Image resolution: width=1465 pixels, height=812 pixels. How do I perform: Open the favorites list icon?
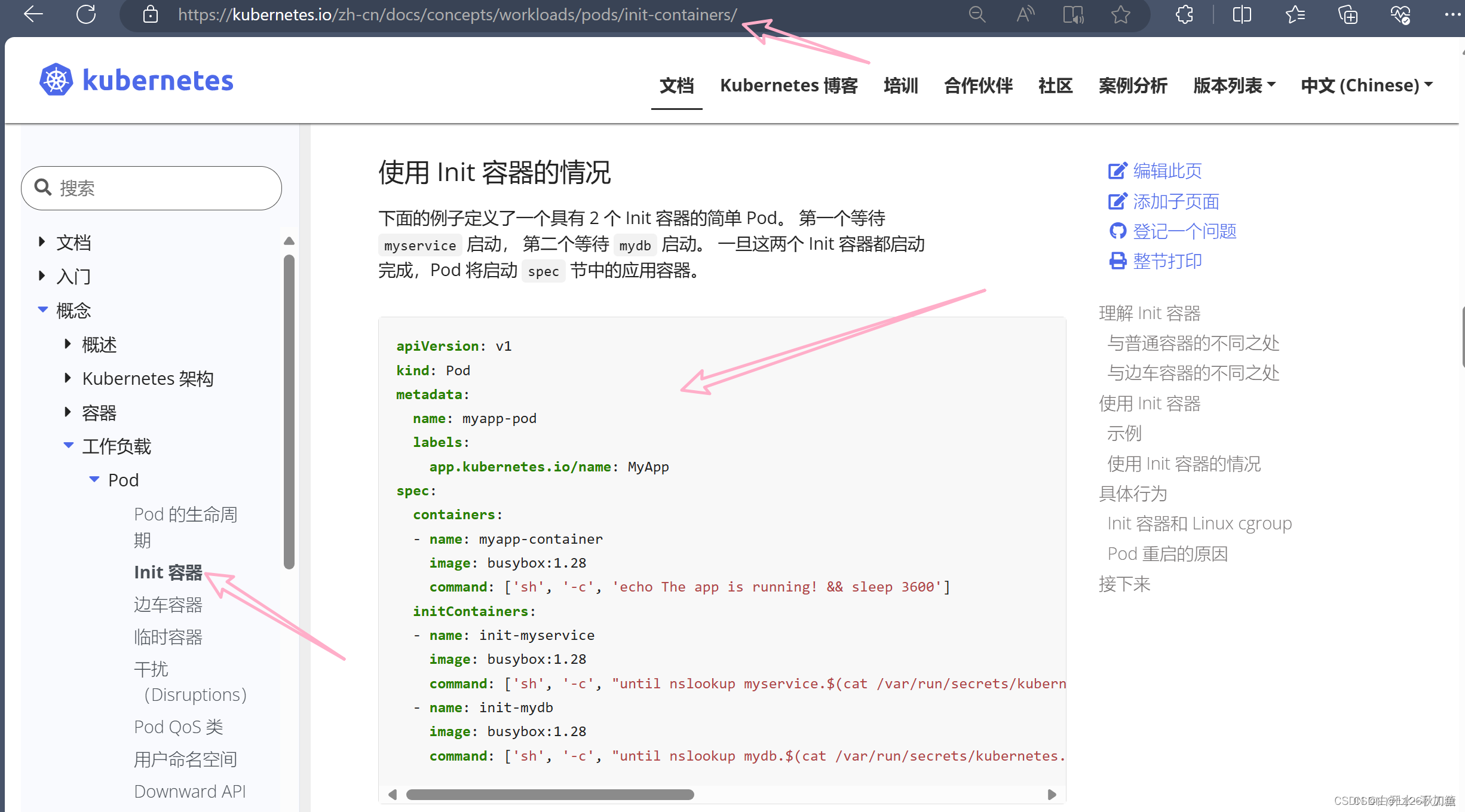(x=1295, y=14)
